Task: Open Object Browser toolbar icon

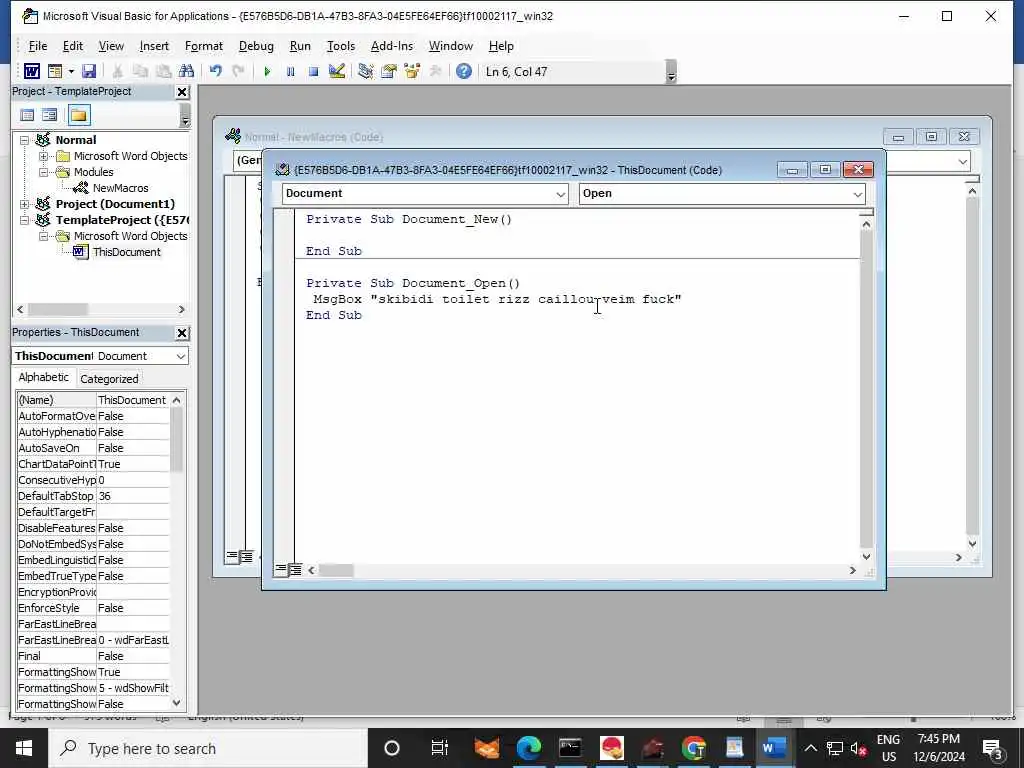Action: 412,71
